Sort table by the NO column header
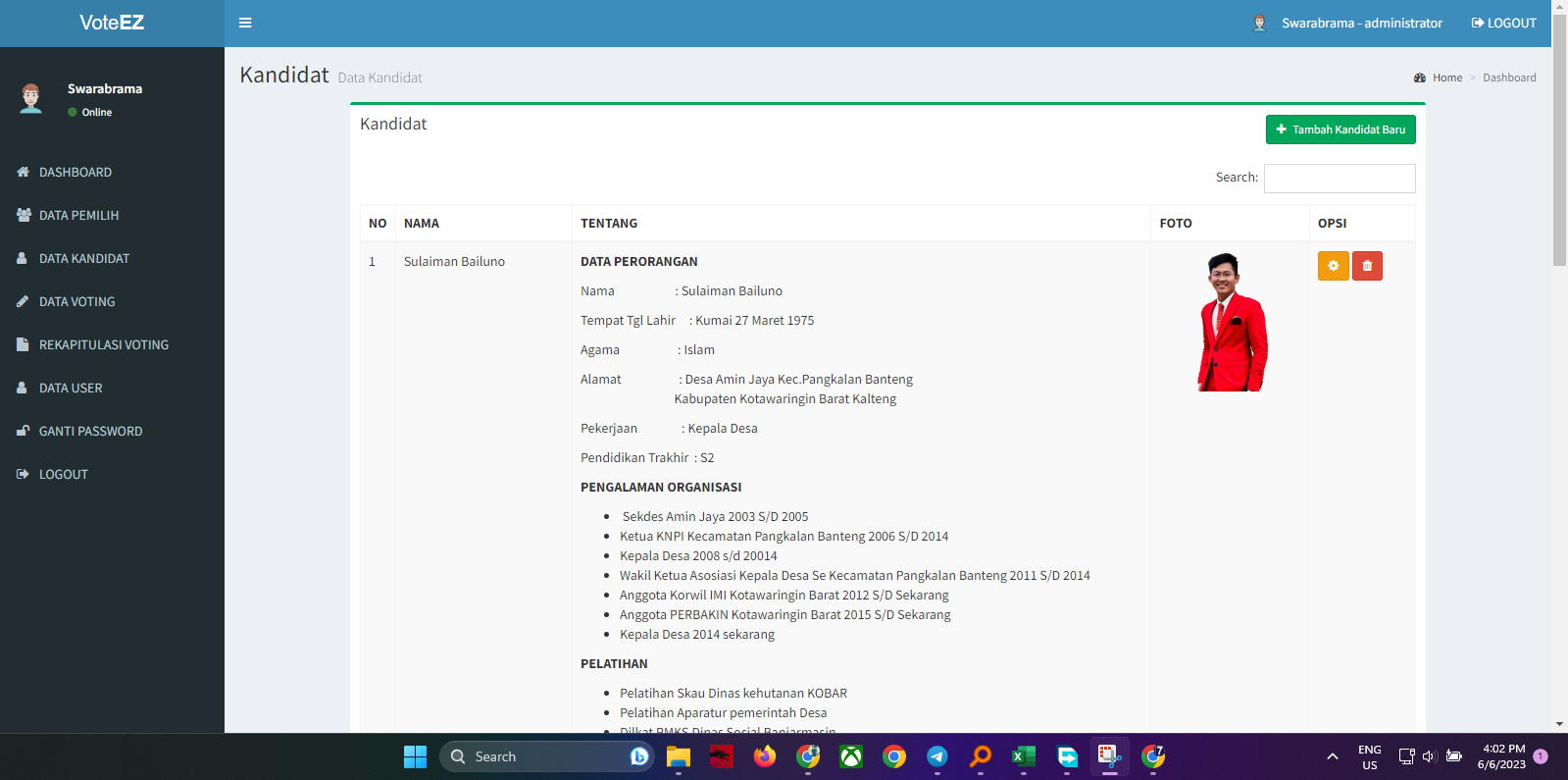The height and width of the screenshot is (780, 1568). 378,223
